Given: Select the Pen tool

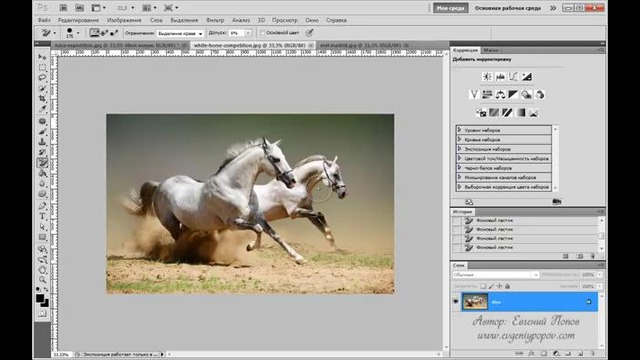Looking at the screenshot, I should tap(42, 206).
